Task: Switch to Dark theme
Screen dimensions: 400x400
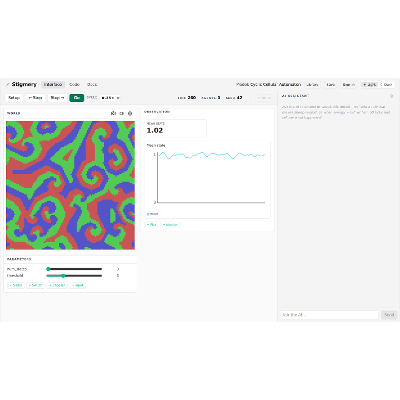Action: click(387, 85)
